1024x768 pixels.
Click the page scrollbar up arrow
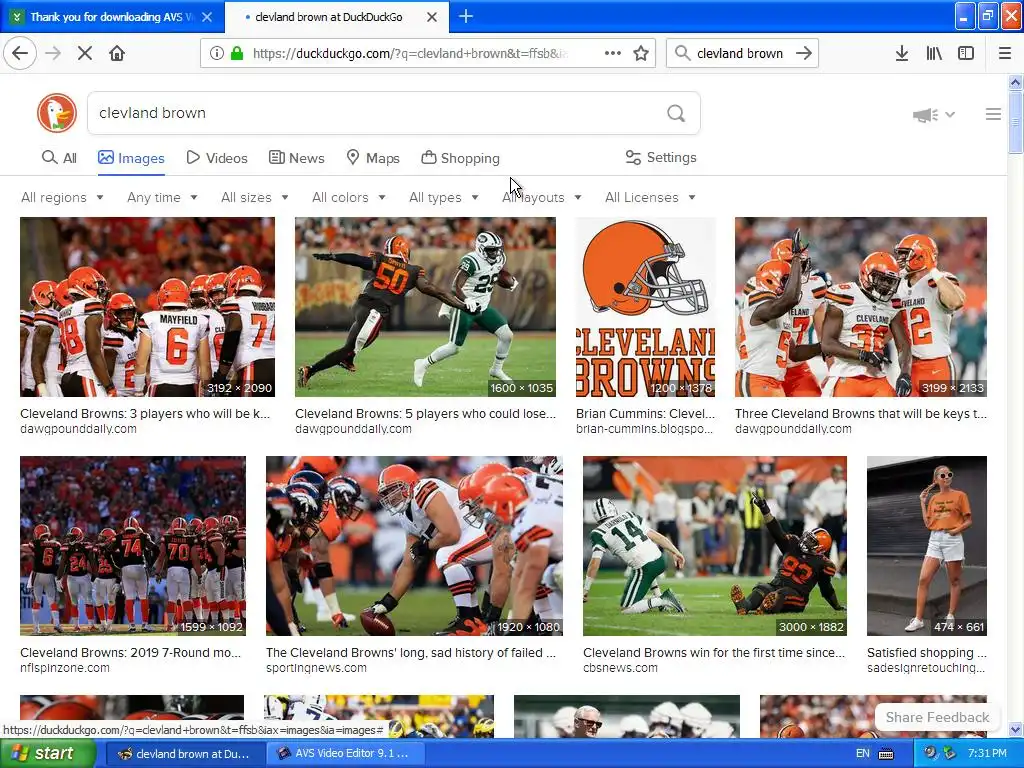click(x=1015, y=82)
